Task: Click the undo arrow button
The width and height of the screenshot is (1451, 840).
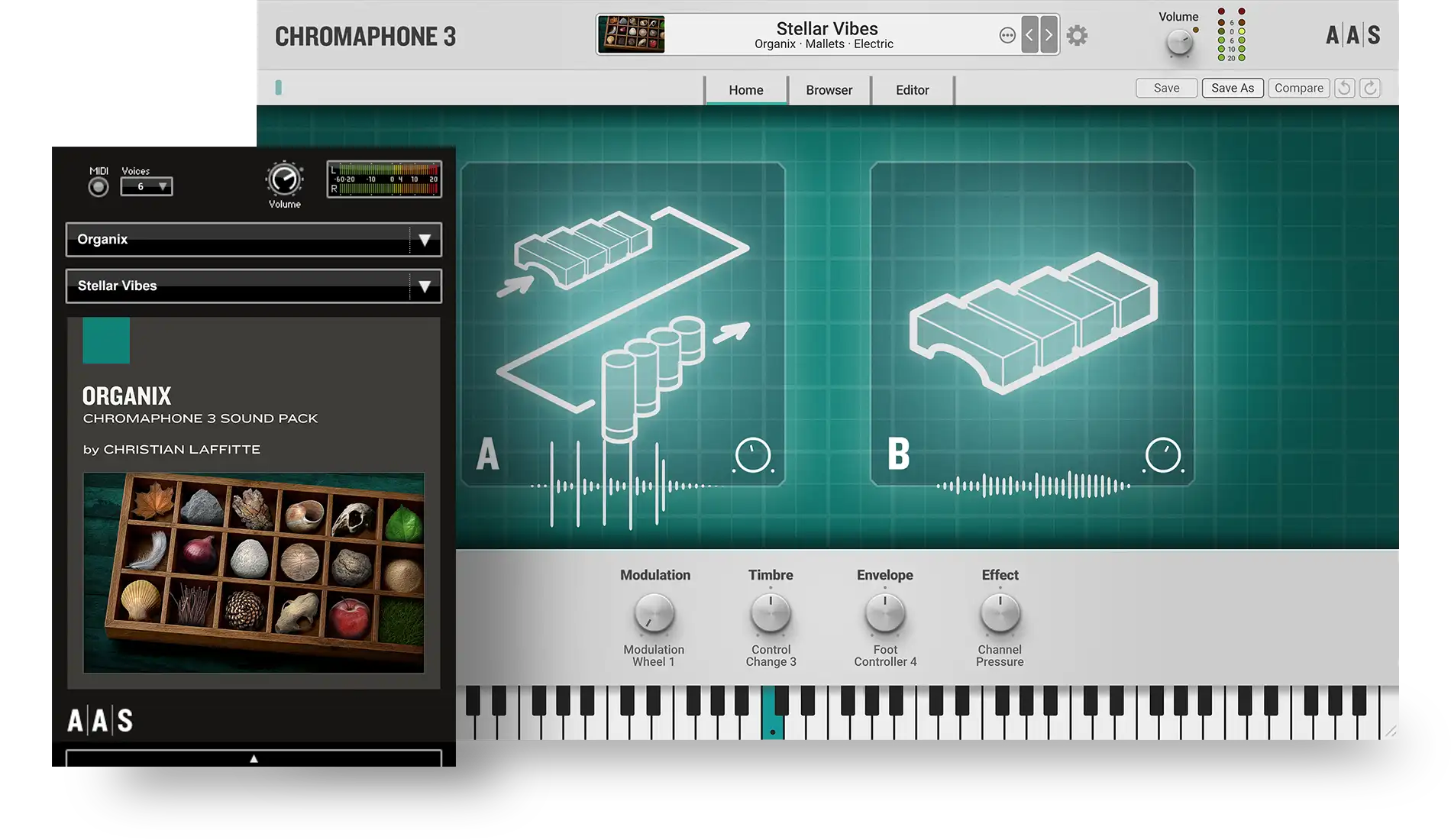Action: coord(1344,88)
